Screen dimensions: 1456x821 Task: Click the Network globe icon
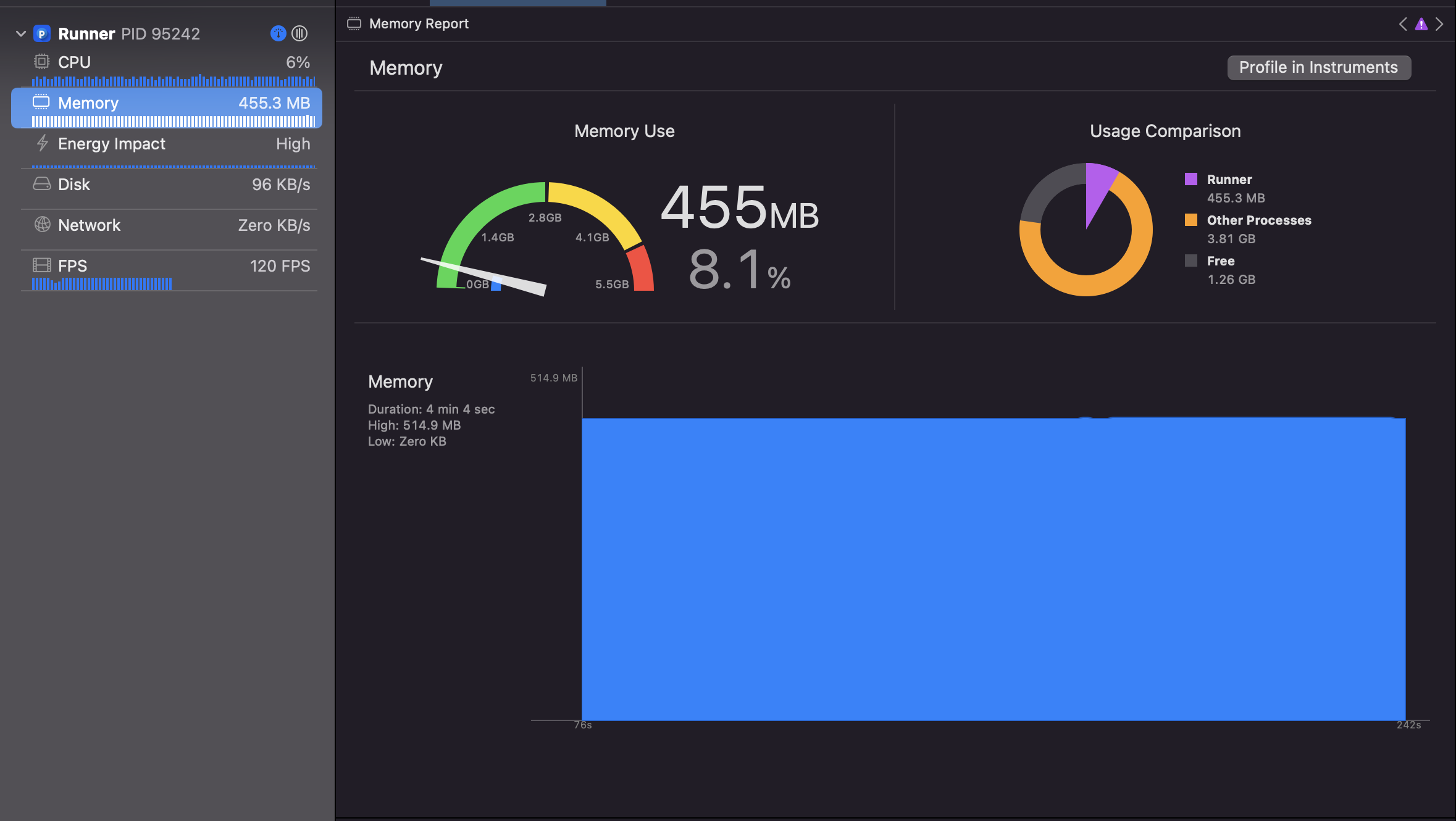42,225
